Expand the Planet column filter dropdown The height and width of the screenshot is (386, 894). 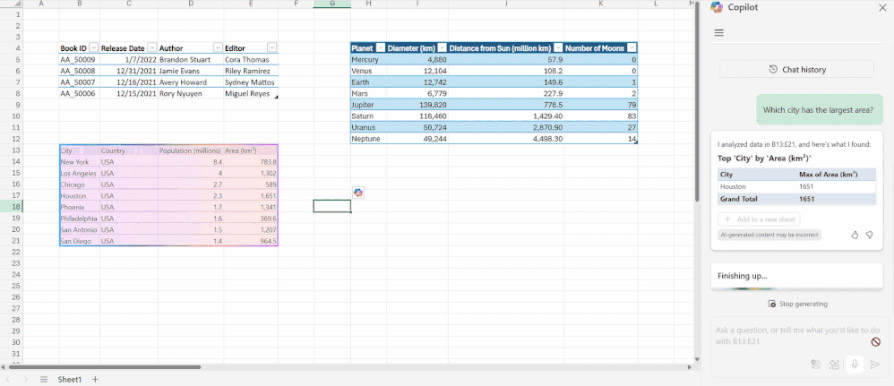[380, 48]
